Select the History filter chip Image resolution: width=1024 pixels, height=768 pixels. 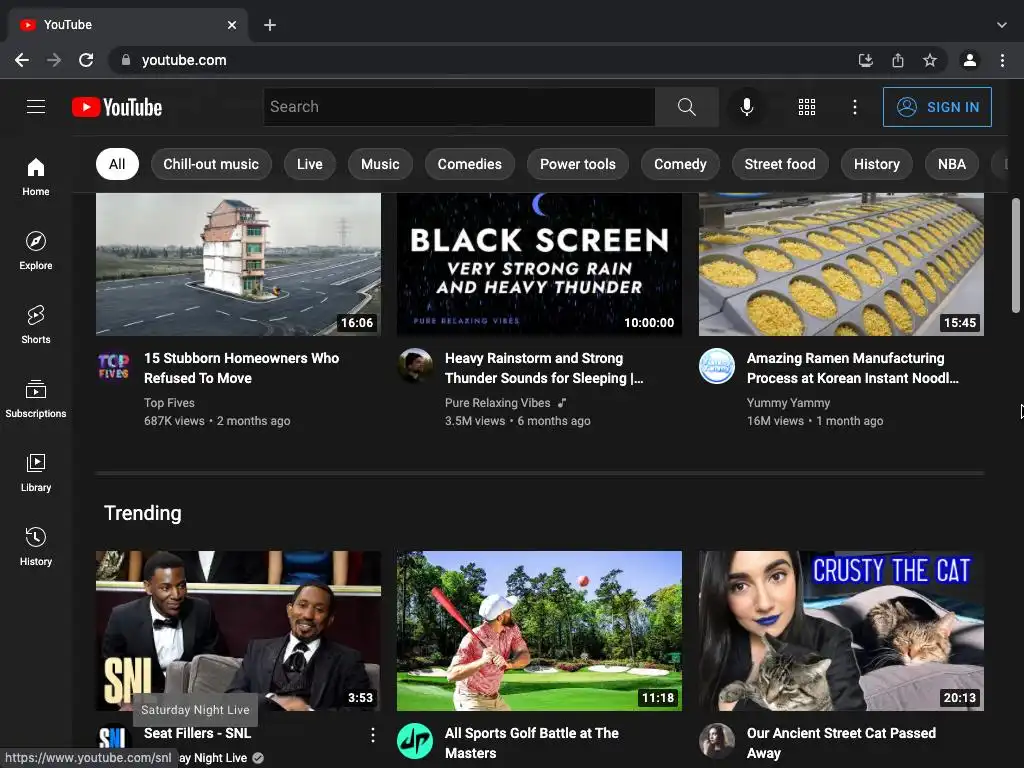(x=876, y=164)
